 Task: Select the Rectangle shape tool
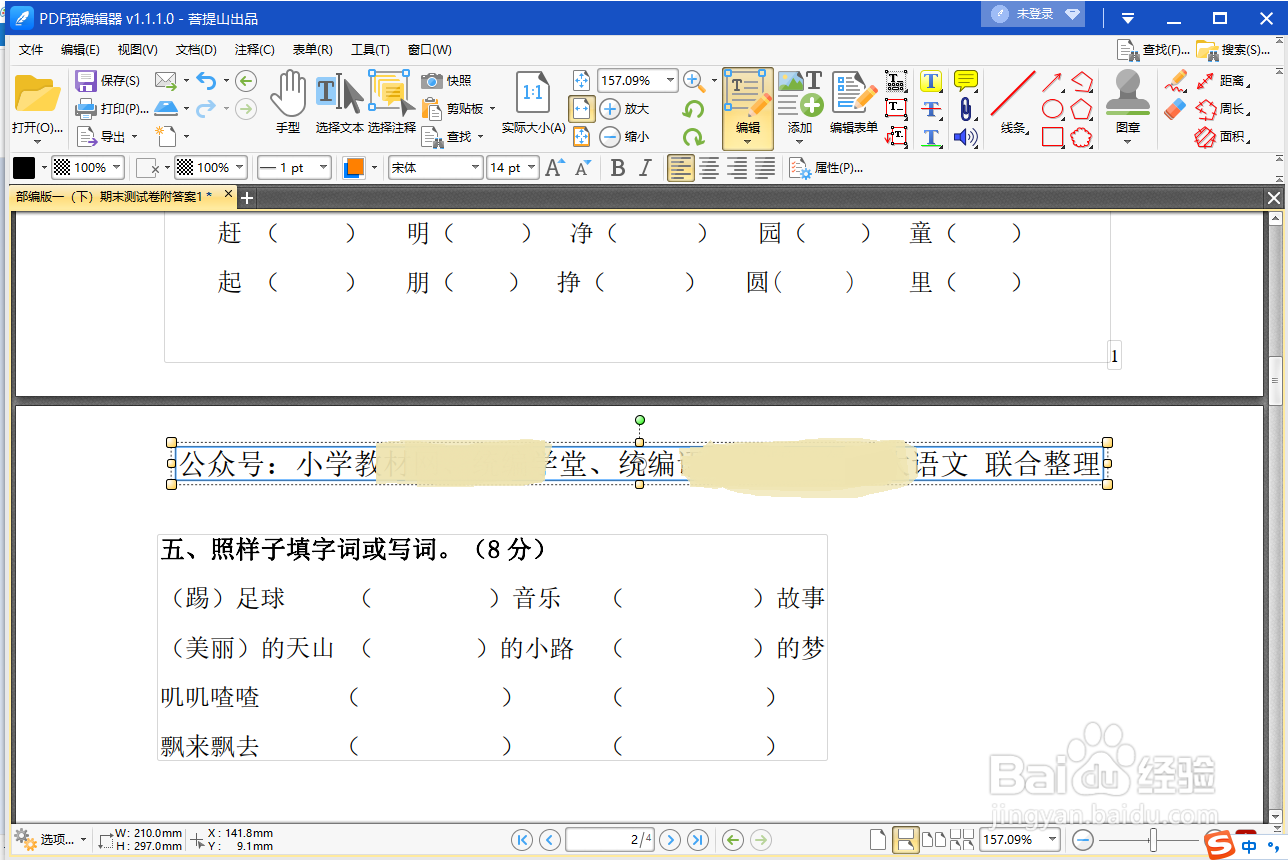1052,137
